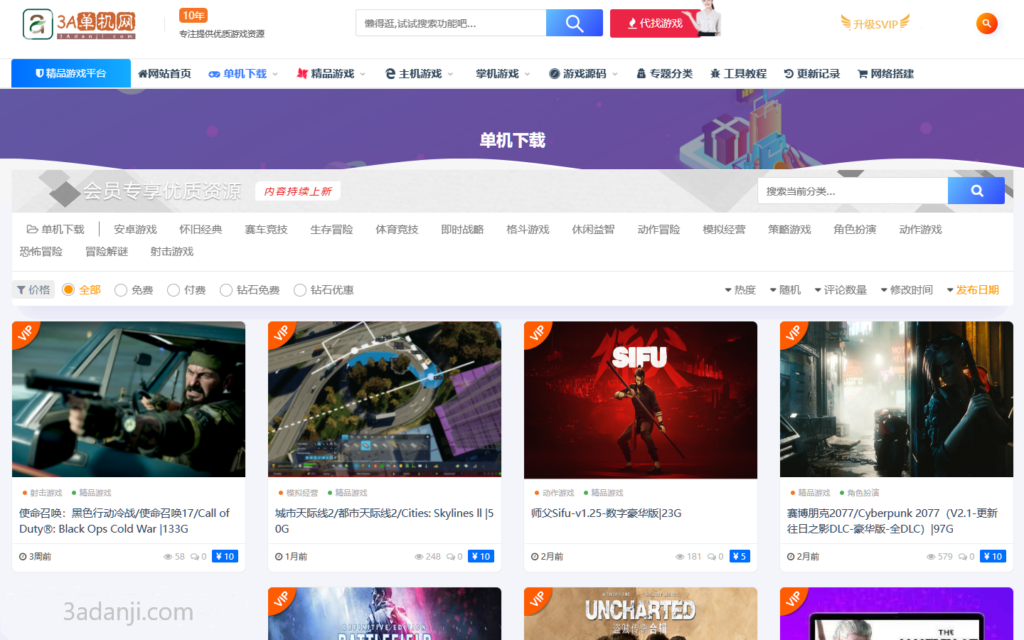Select the 怀旧经典 category link
Viewport: 1024px width, 640px height.
click(200, 229)
